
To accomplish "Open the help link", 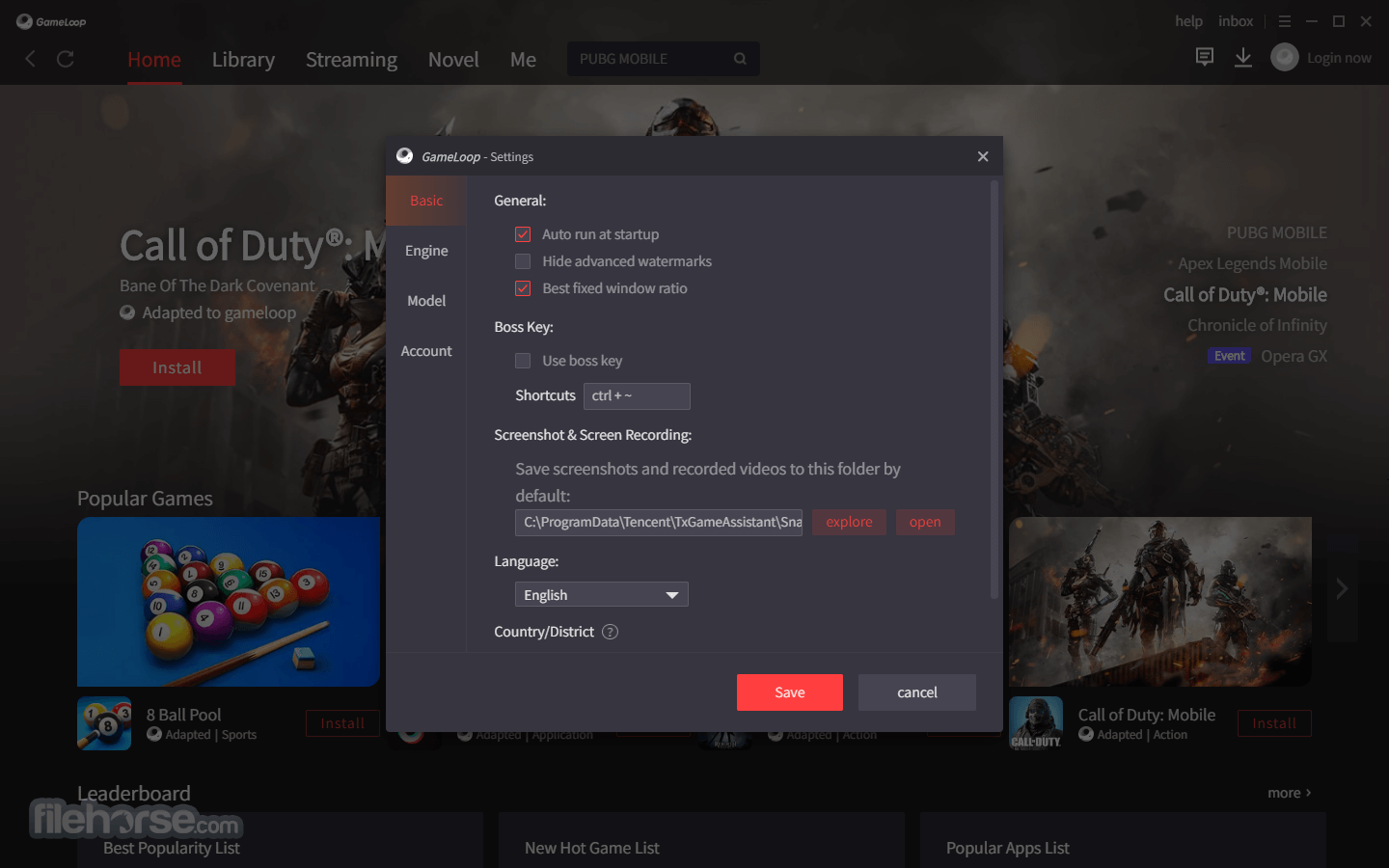I will pos(1188,21).
